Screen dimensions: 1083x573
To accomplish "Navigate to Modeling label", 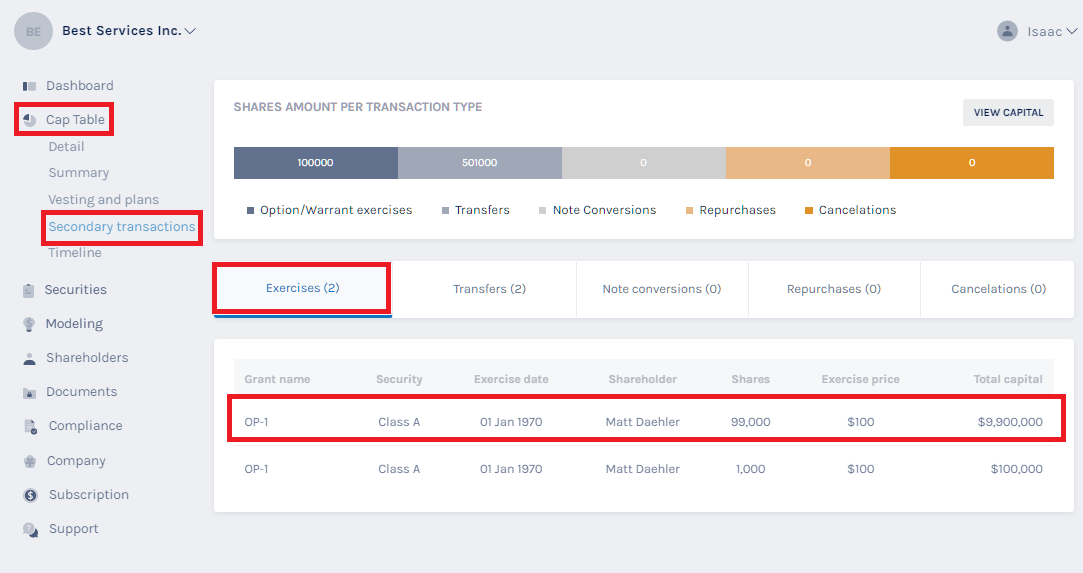I will (x=74, y=324).
